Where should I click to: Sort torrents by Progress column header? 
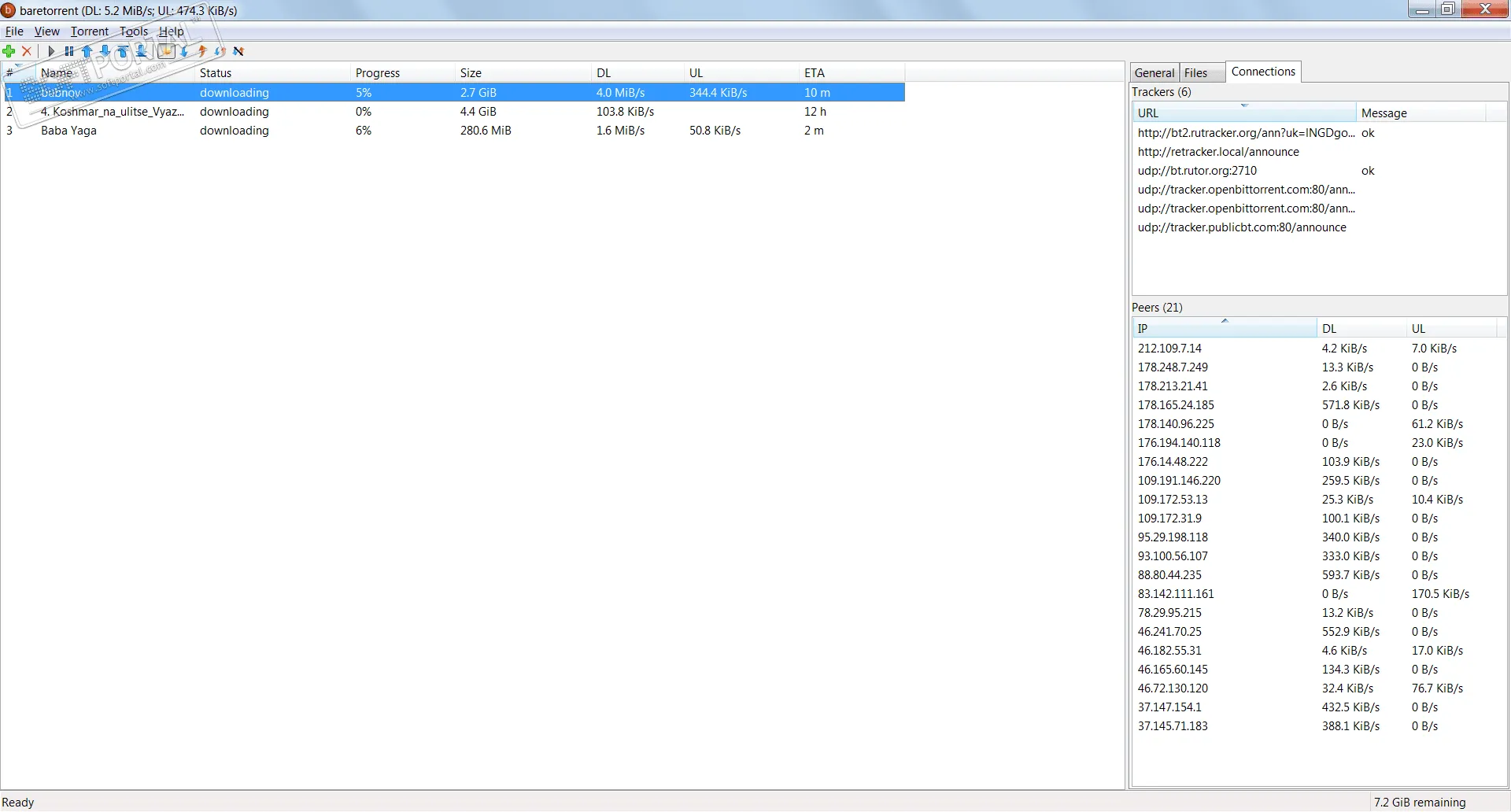pyautogui.click(x=403, y=72)
